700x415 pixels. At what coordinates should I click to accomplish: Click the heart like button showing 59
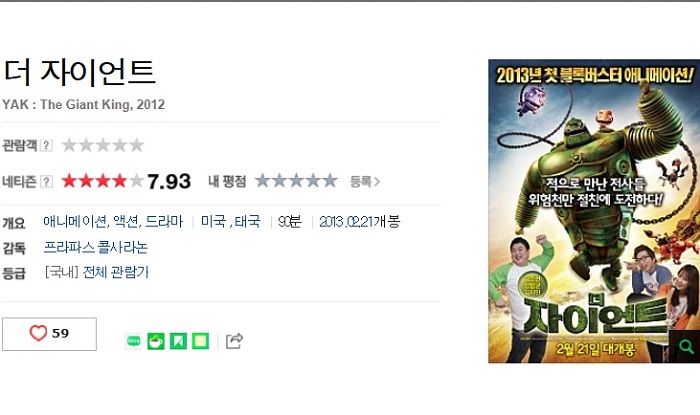49,334
